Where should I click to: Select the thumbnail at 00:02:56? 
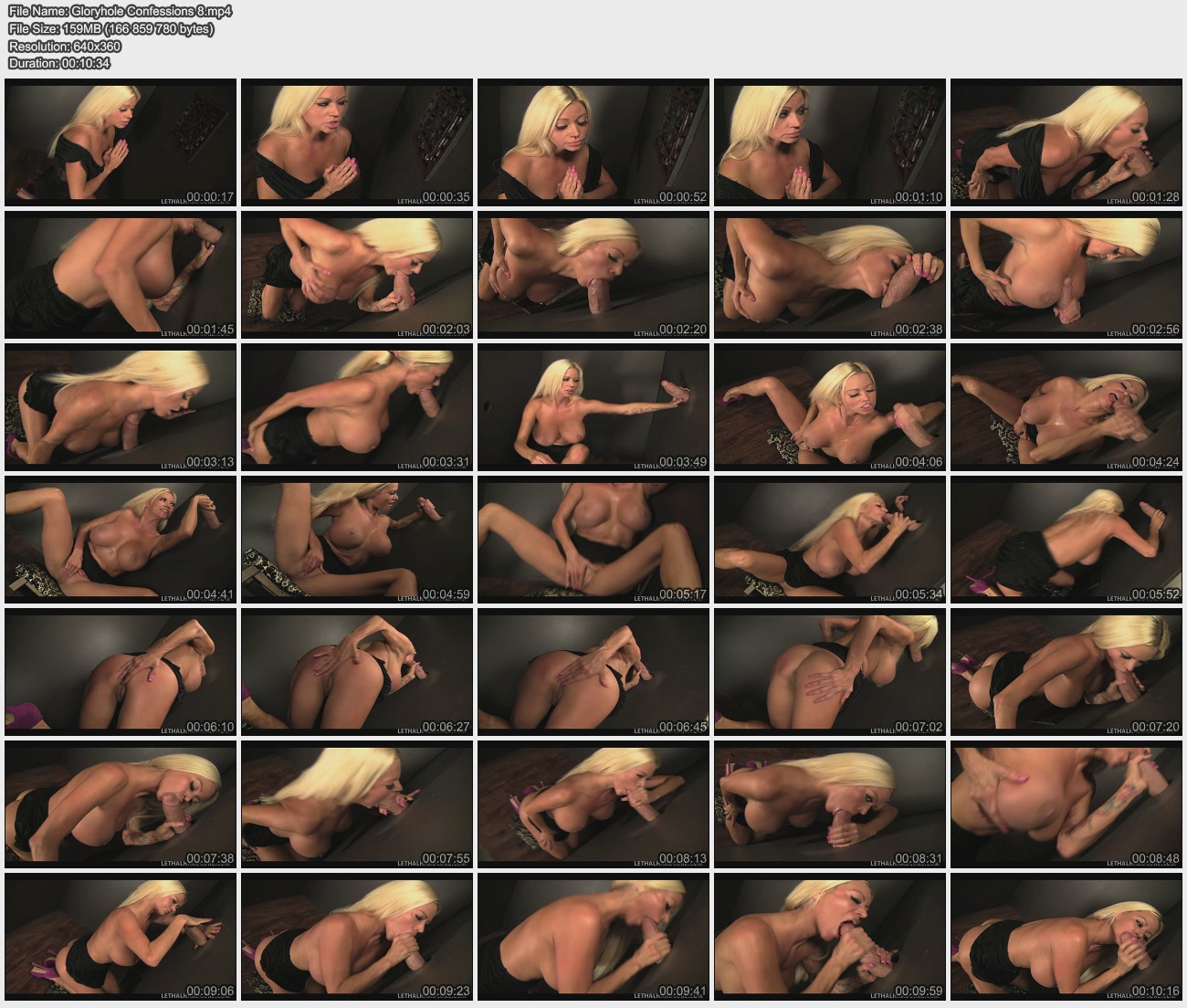tap(1066, 275)
